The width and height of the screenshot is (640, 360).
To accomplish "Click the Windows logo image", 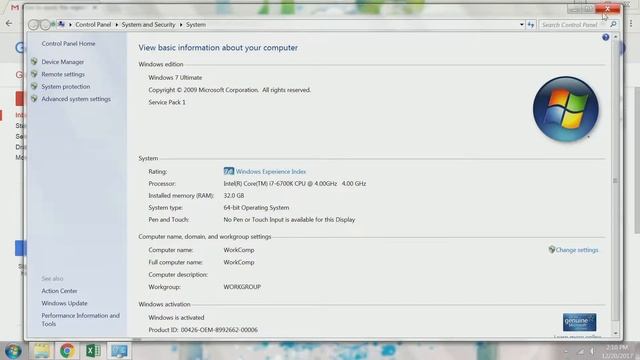I will pos(566,109).
